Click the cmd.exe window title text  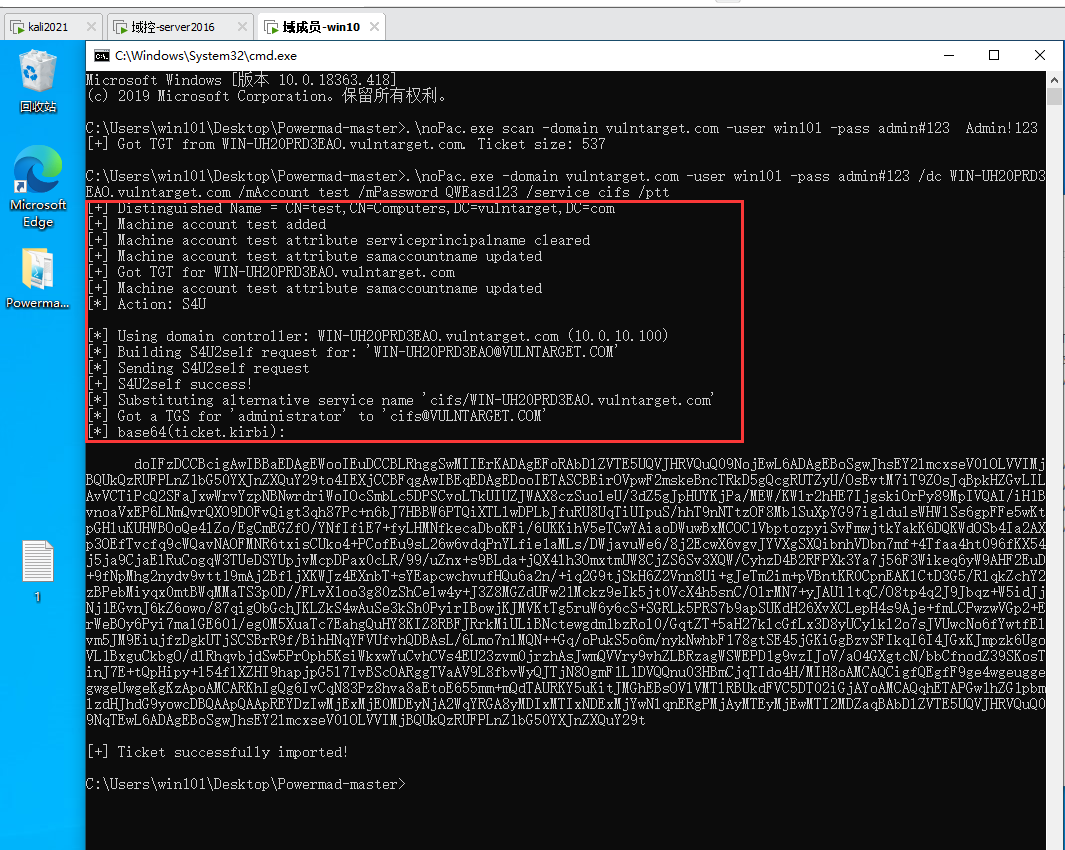tap(206, 56)
